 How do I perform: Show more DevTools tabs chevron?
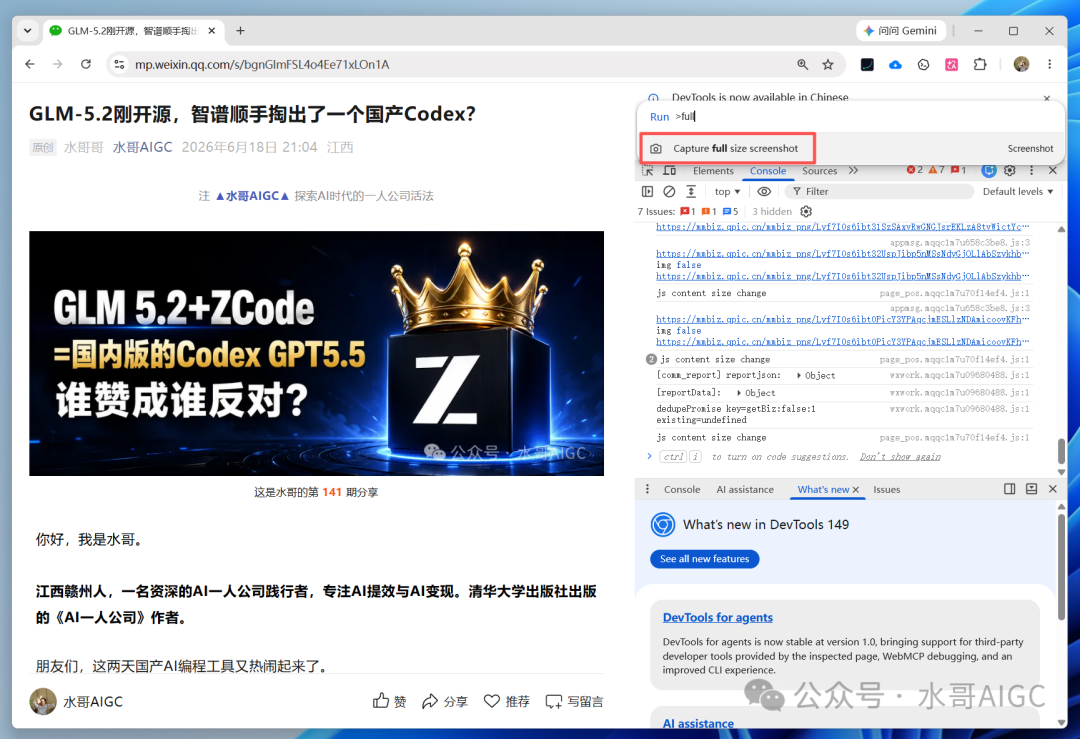coord(853,170)
